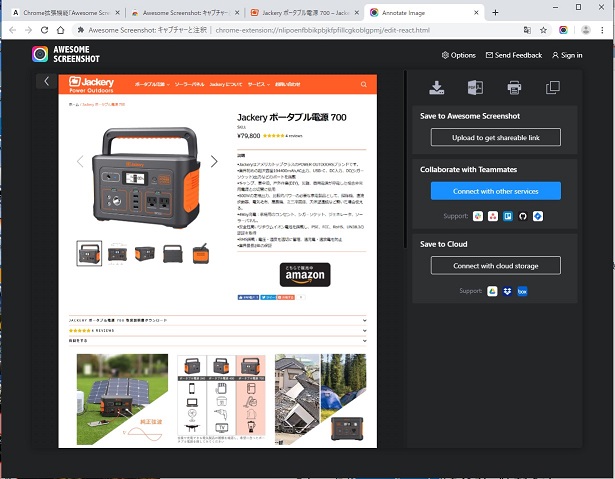
Task: Click the vertical scrollbar beside the screenshot preview
Action: click(405, 159)
